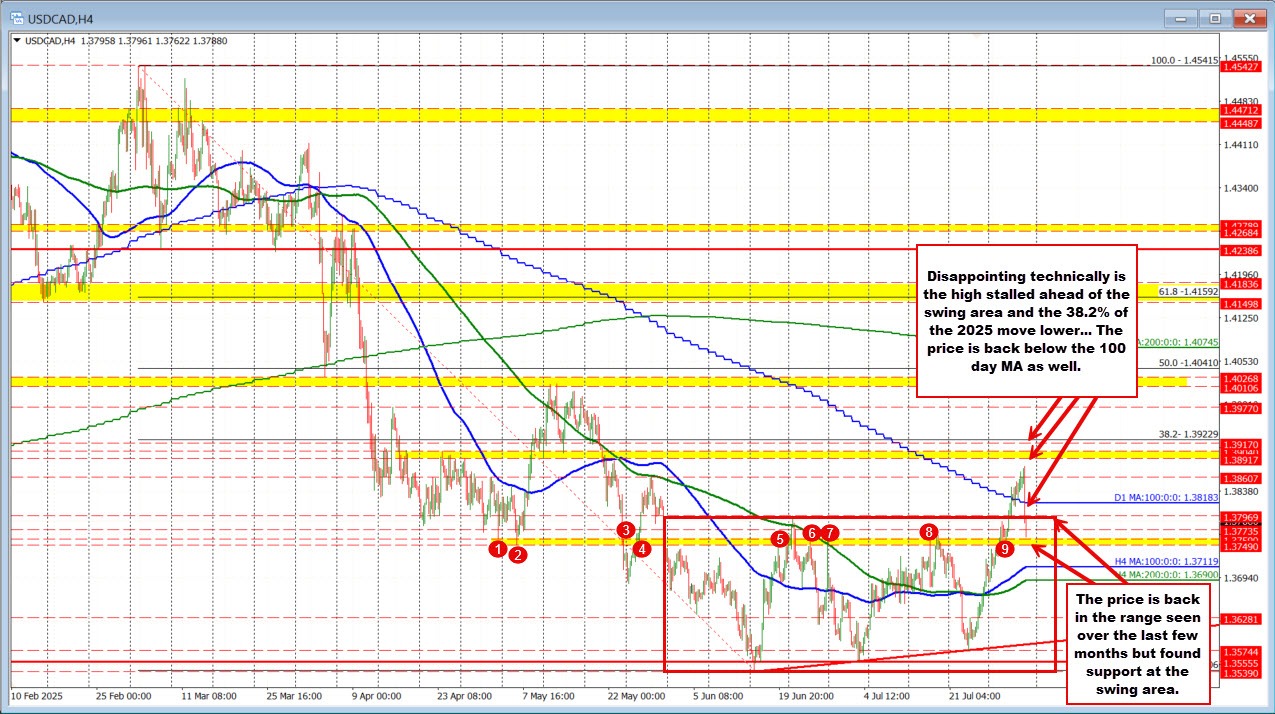Click the 1.36940 price scale value
Screen dimensions: 1275x714
[x=1243, y=578]
